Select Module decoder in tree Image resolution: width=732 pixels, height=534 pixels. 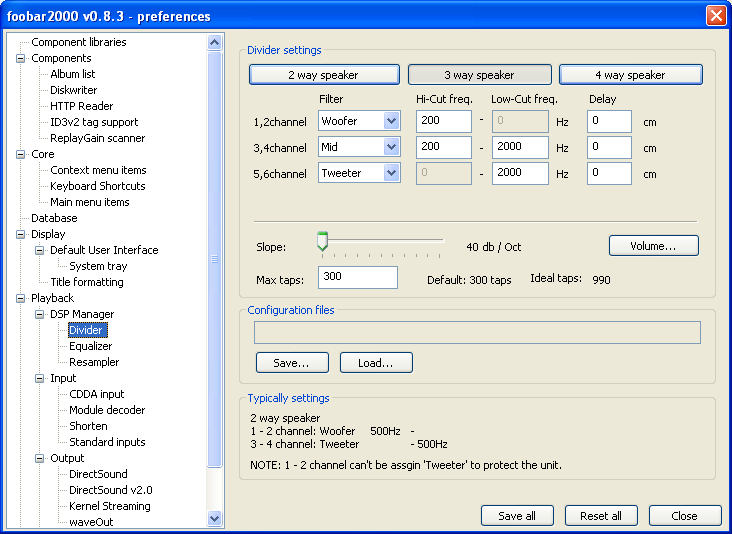[107, 410]
